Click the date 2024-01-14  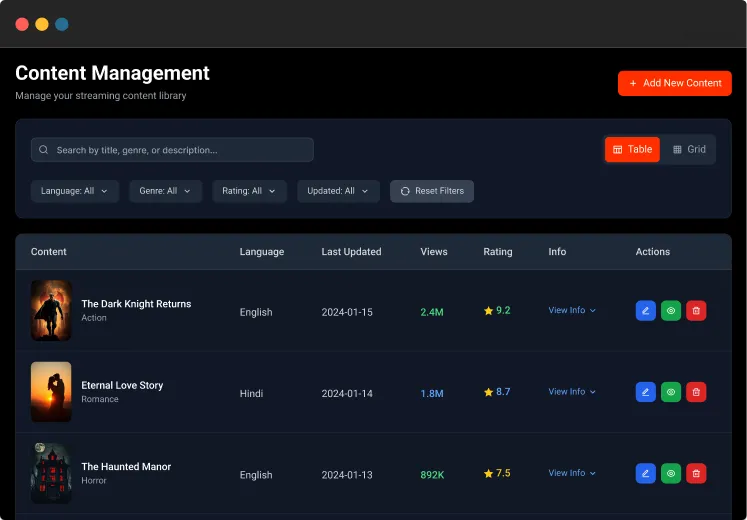pyautogui.click(x=347, y=394)
